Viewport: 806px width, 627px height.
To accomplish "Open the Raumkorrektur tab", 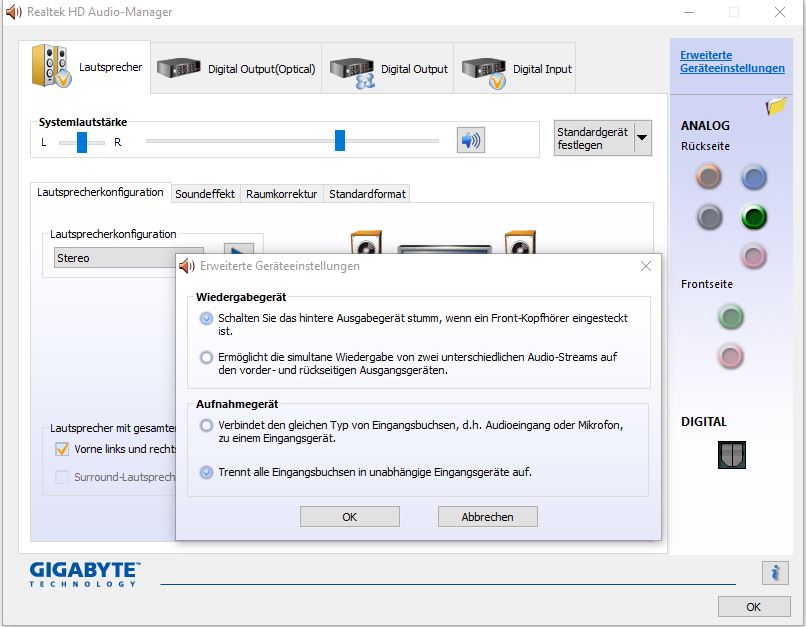I will click(x=281, y=194).
